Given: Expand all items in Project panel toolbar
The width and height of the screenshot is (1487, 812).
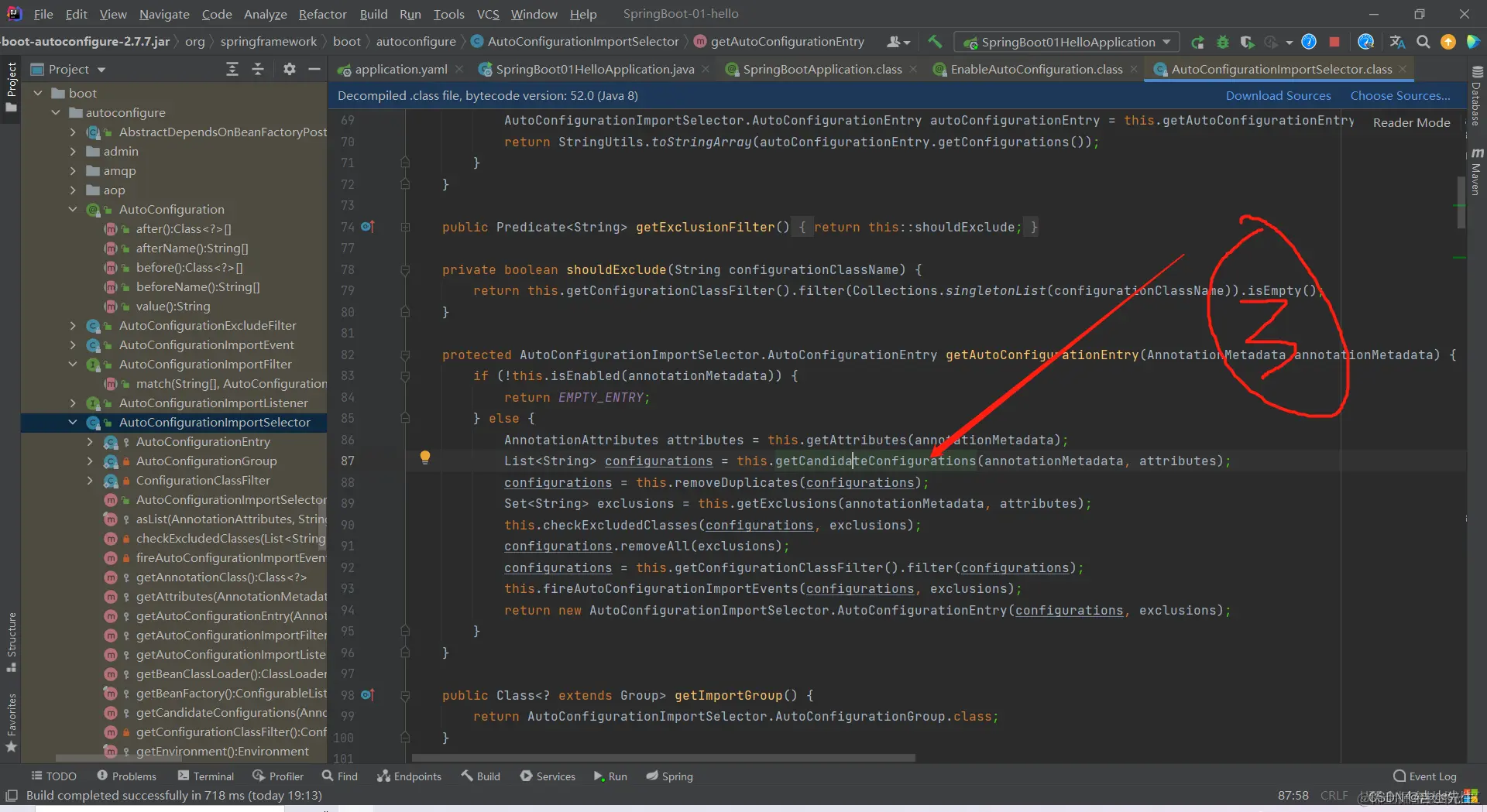Looking at the screenshot, I should point(232,70).
